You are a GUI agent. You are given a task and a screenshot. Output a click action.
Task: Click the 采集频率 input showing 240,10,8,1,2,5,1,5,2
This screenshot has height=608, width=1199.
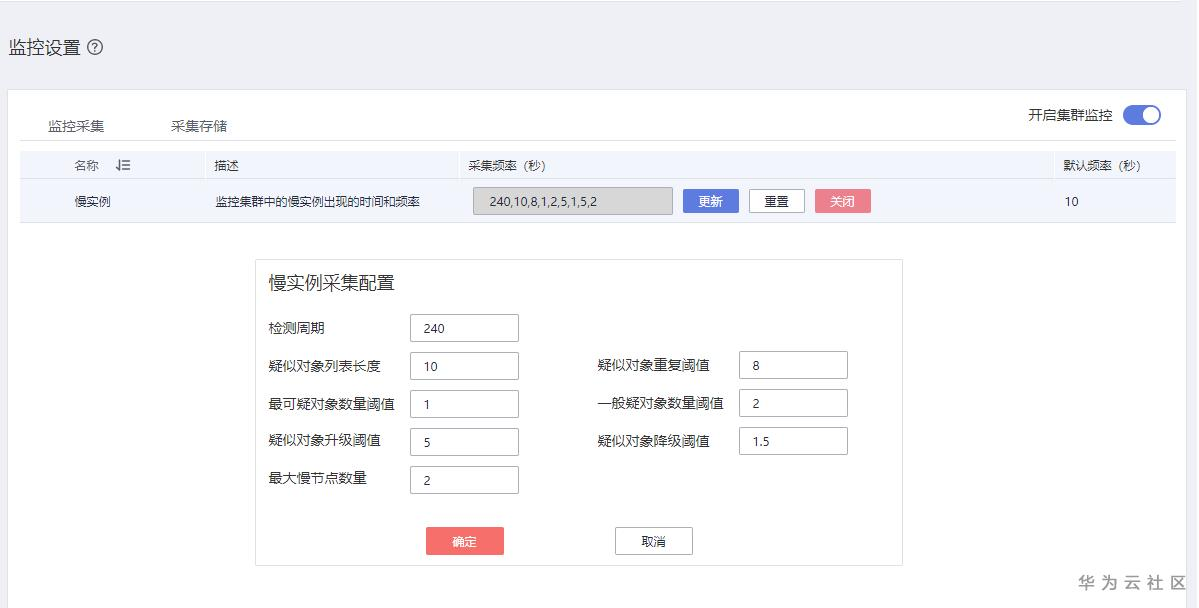click(x=572, y=201)
